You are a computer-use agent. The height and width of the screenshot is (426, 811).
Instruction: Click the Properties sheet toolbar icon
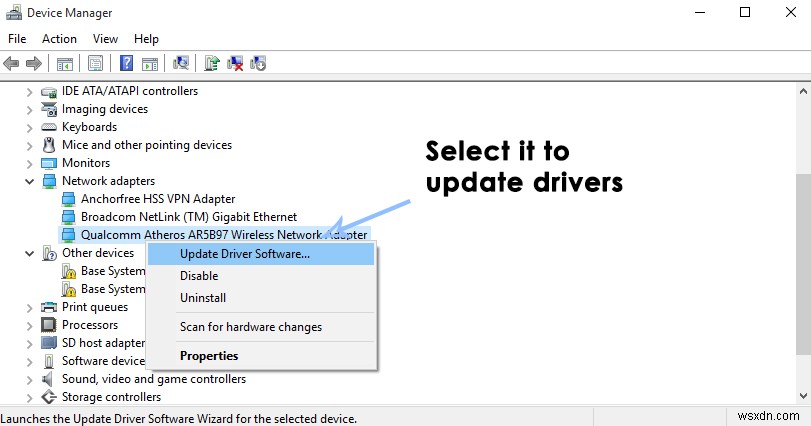[95, 64]
